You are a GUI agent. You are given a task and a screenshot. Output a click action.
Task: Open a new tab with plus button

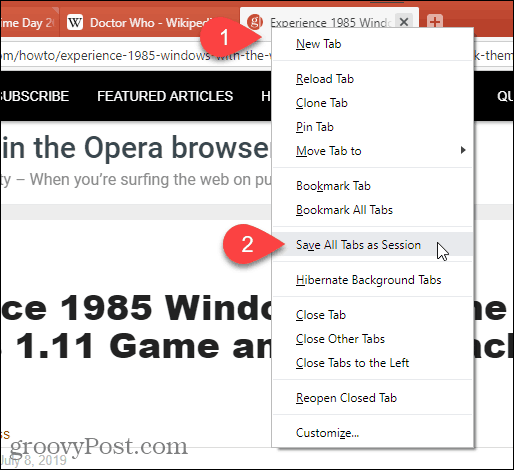[435, 22]
